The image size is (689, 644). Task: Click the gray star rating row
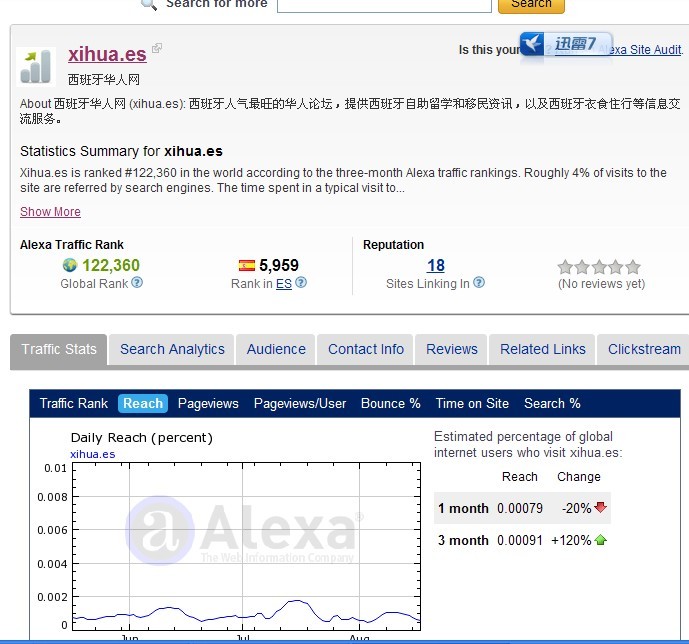click(599, 267)
